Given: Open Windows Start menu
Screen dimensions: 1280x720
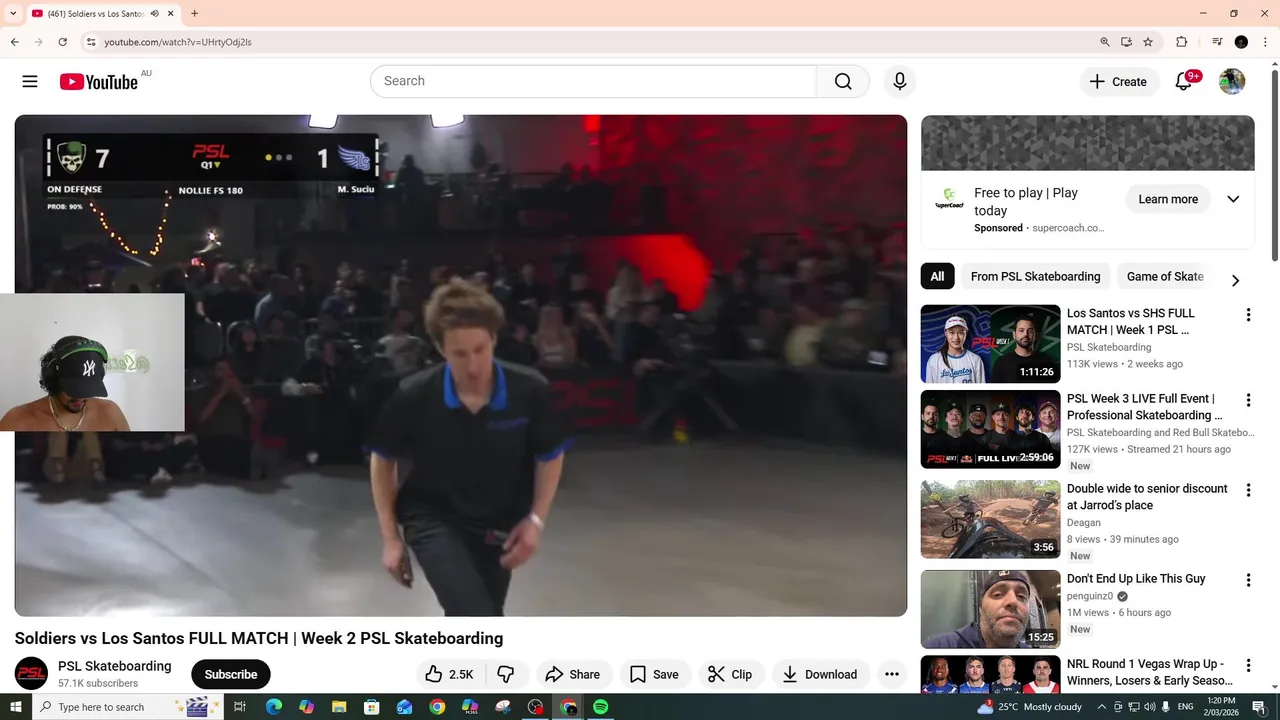Looking at the screenshot, I should click(x=16, y=707).
